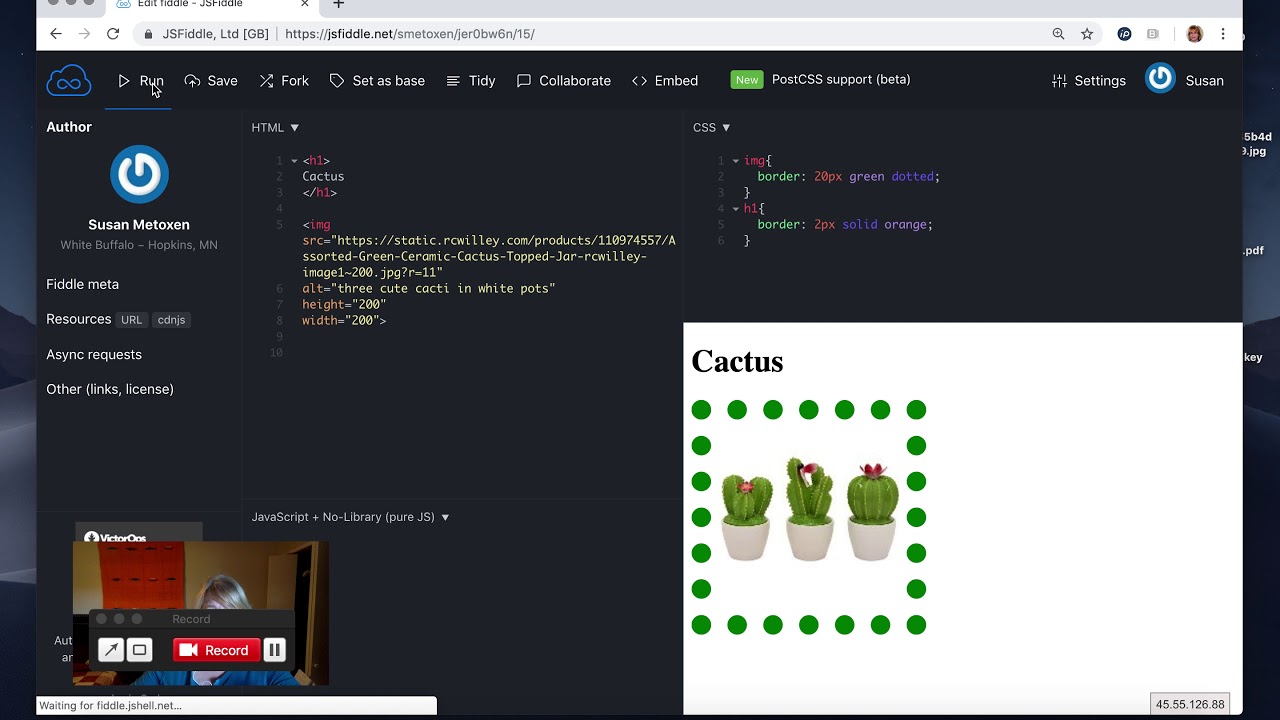The image size is (1280, 720).
Task: Fork this fiddle
Action: click(284, 81)
